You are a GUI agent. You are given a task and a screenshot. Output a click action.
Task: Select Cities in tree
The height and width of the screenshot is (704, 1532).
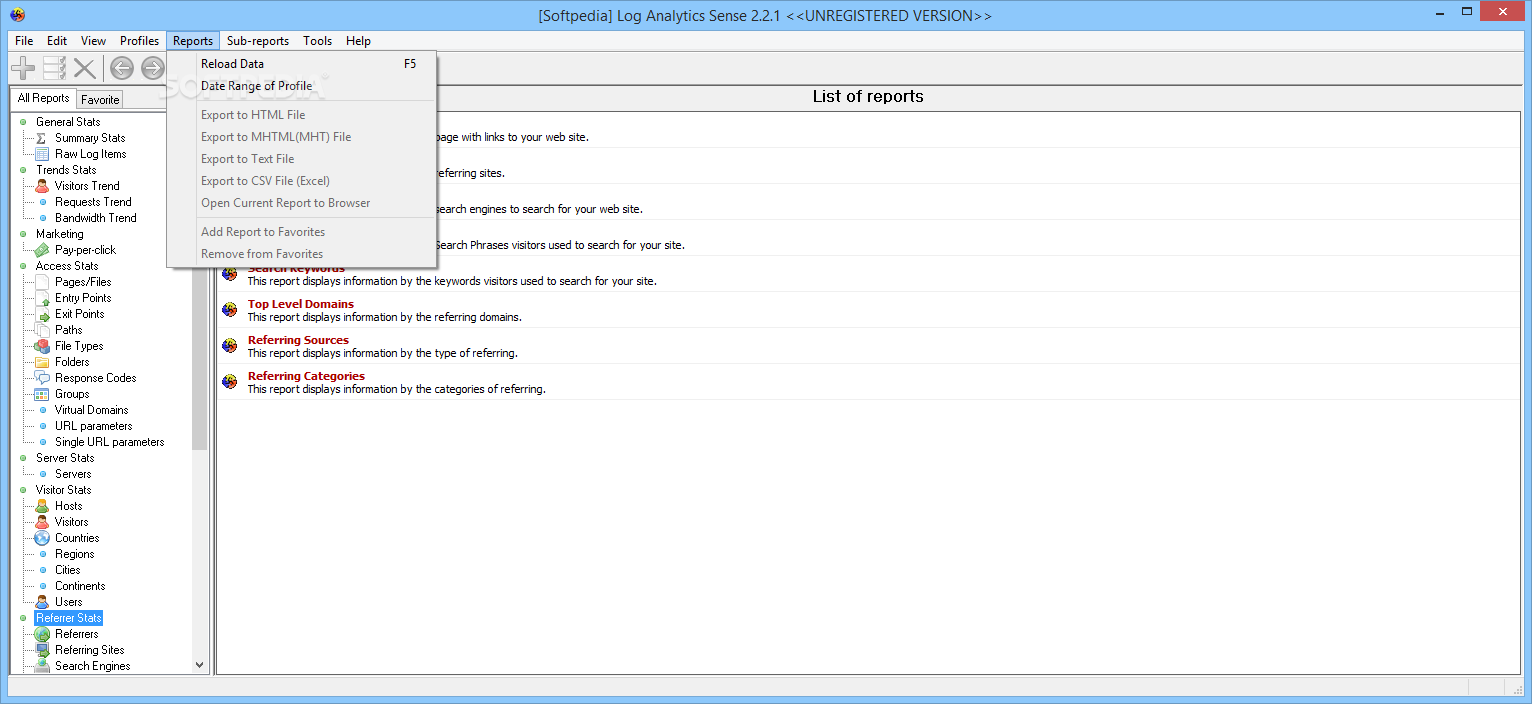68,570
